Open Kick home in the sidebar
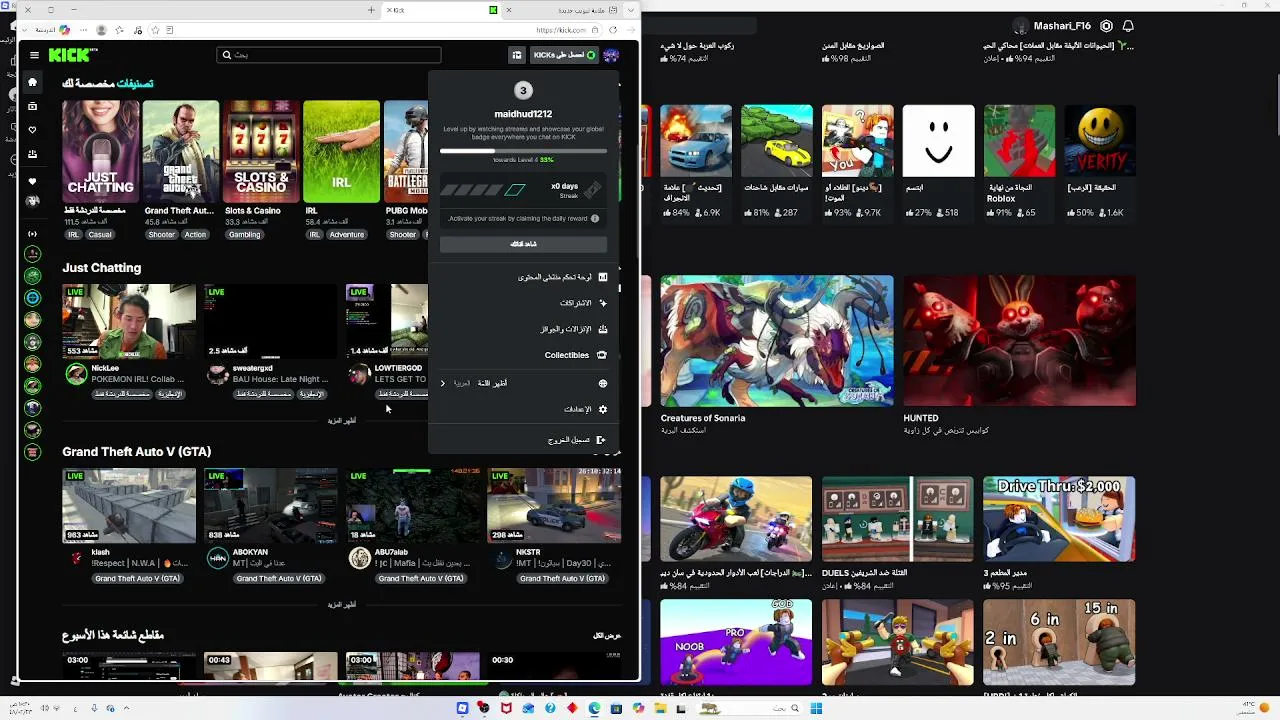The image size is (1280, 720). (32, 82)
